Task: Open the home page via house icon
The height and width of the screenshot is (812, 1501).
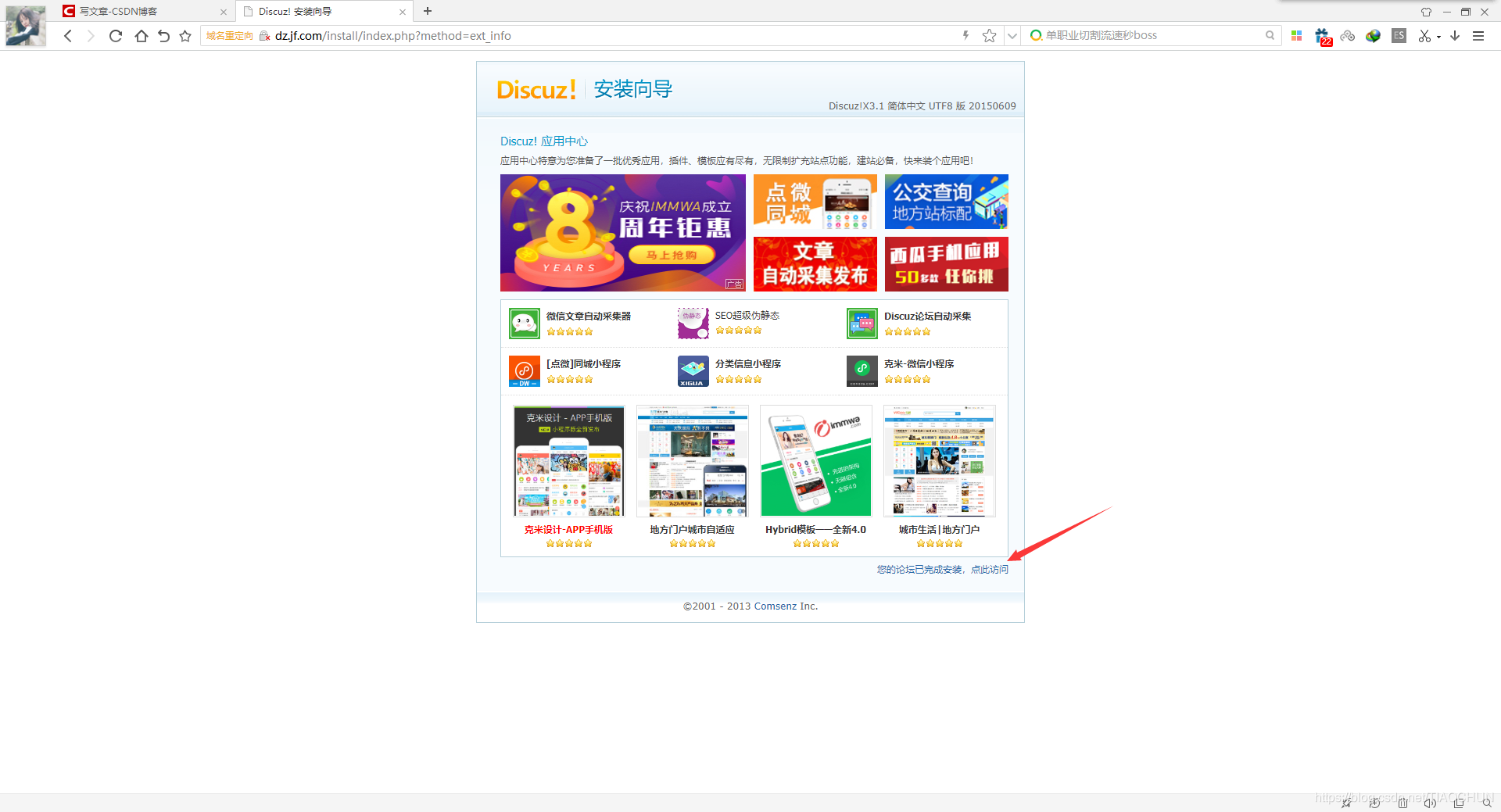Action: coord(141,36)
